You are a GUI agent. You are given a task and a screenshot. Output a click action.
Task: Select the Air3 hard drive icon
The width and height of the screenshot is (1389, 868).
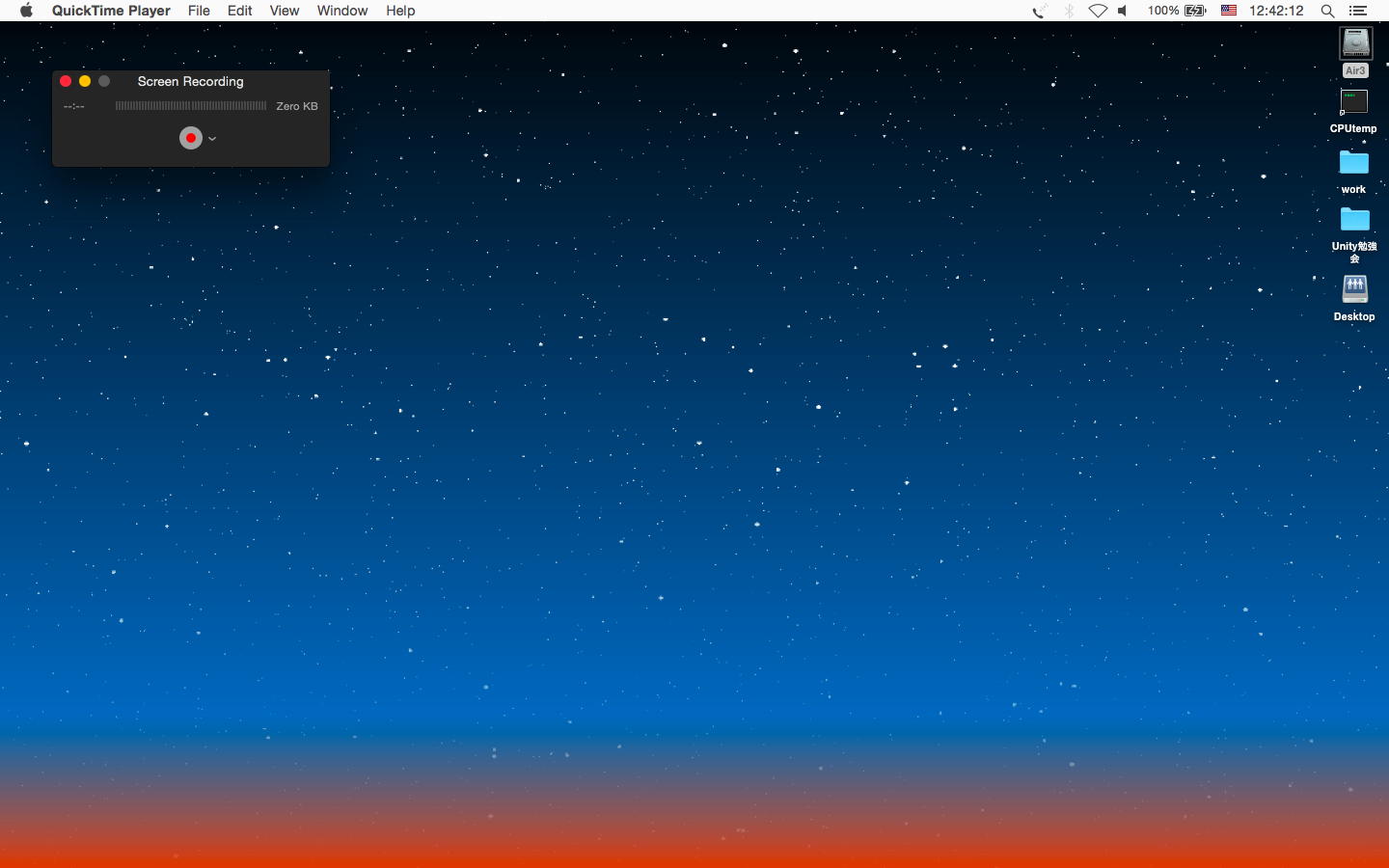[1355, 43]
